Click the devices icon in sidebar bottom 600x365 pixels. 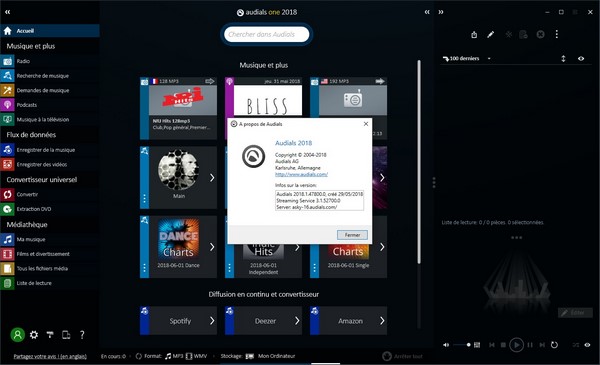pyautogui.click(x=66, y=335)
